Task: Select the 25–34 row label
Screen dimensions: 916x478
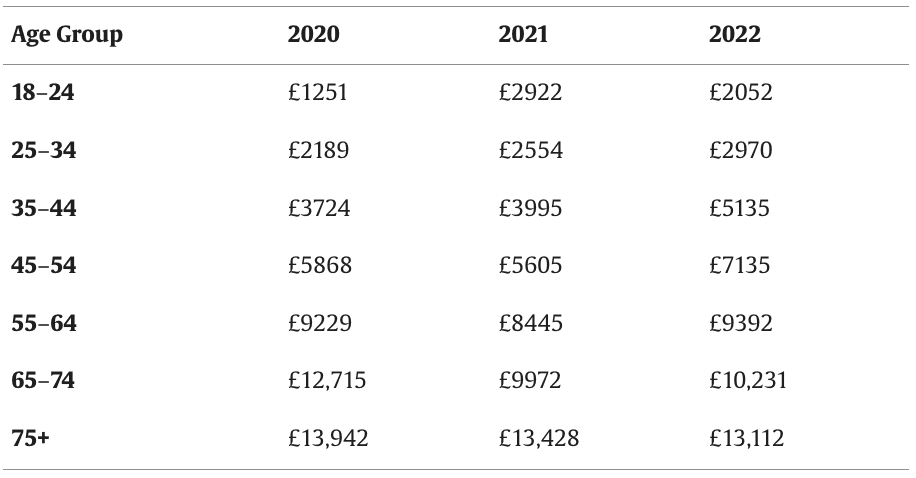Action: 44,151
